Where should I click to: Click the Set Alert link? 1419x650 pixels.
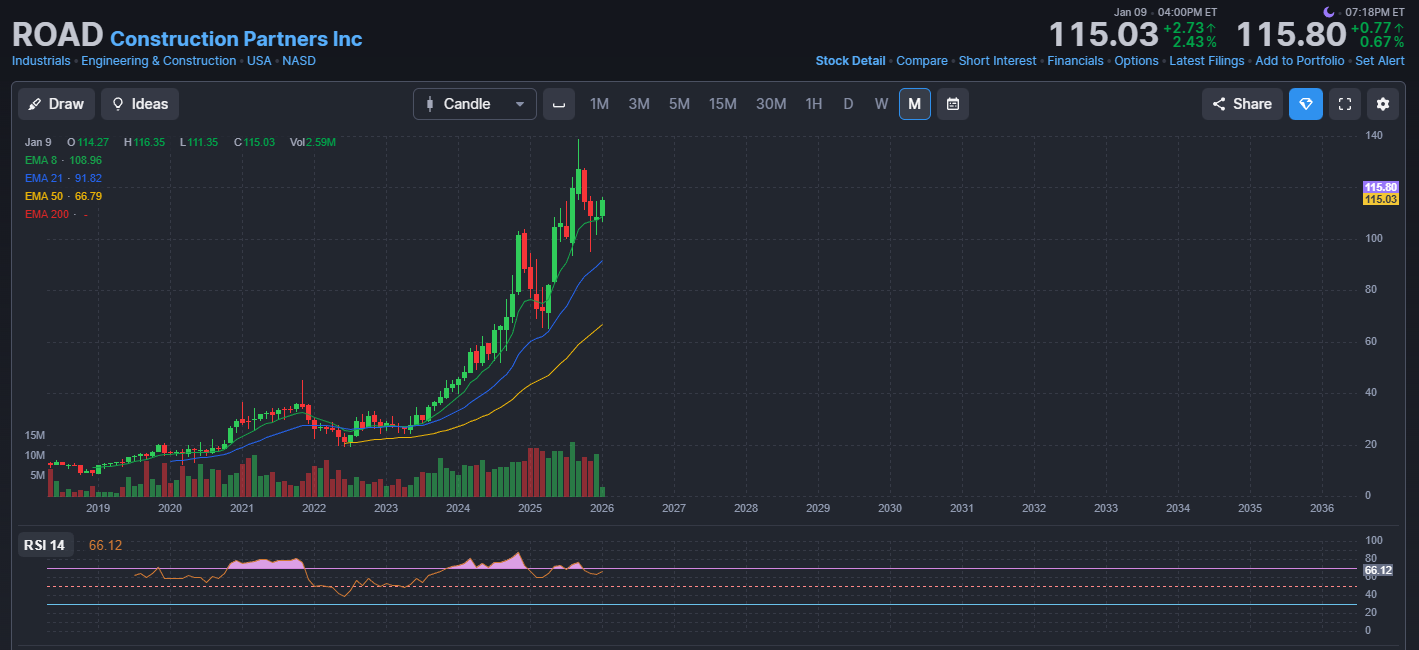[x=1380, y=61]
